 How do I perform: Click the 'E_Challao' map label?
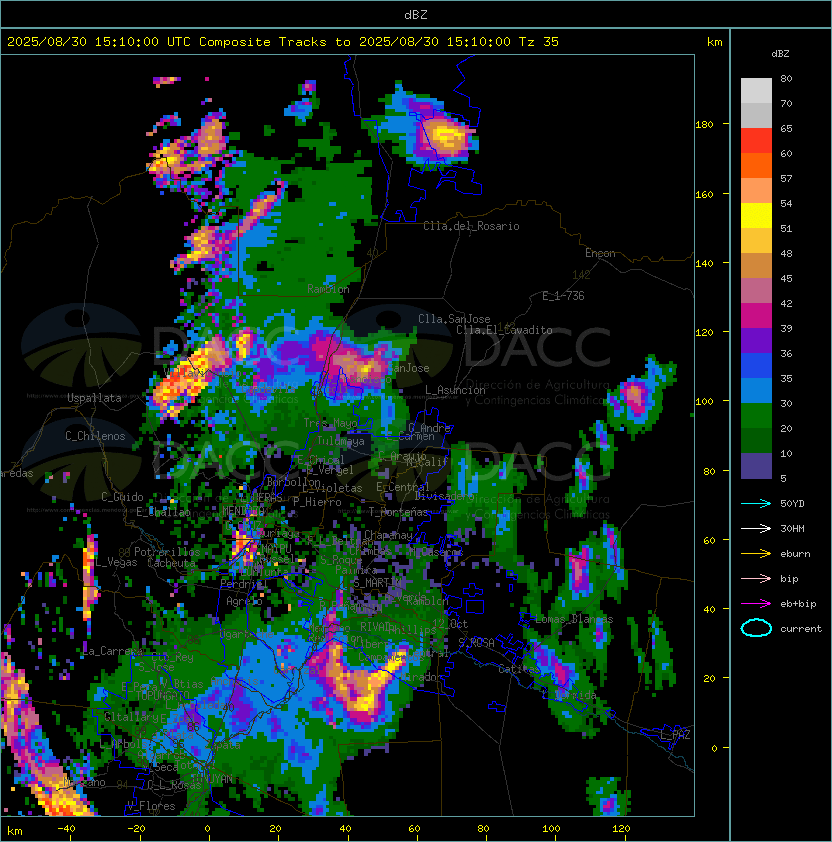point(163,512)
